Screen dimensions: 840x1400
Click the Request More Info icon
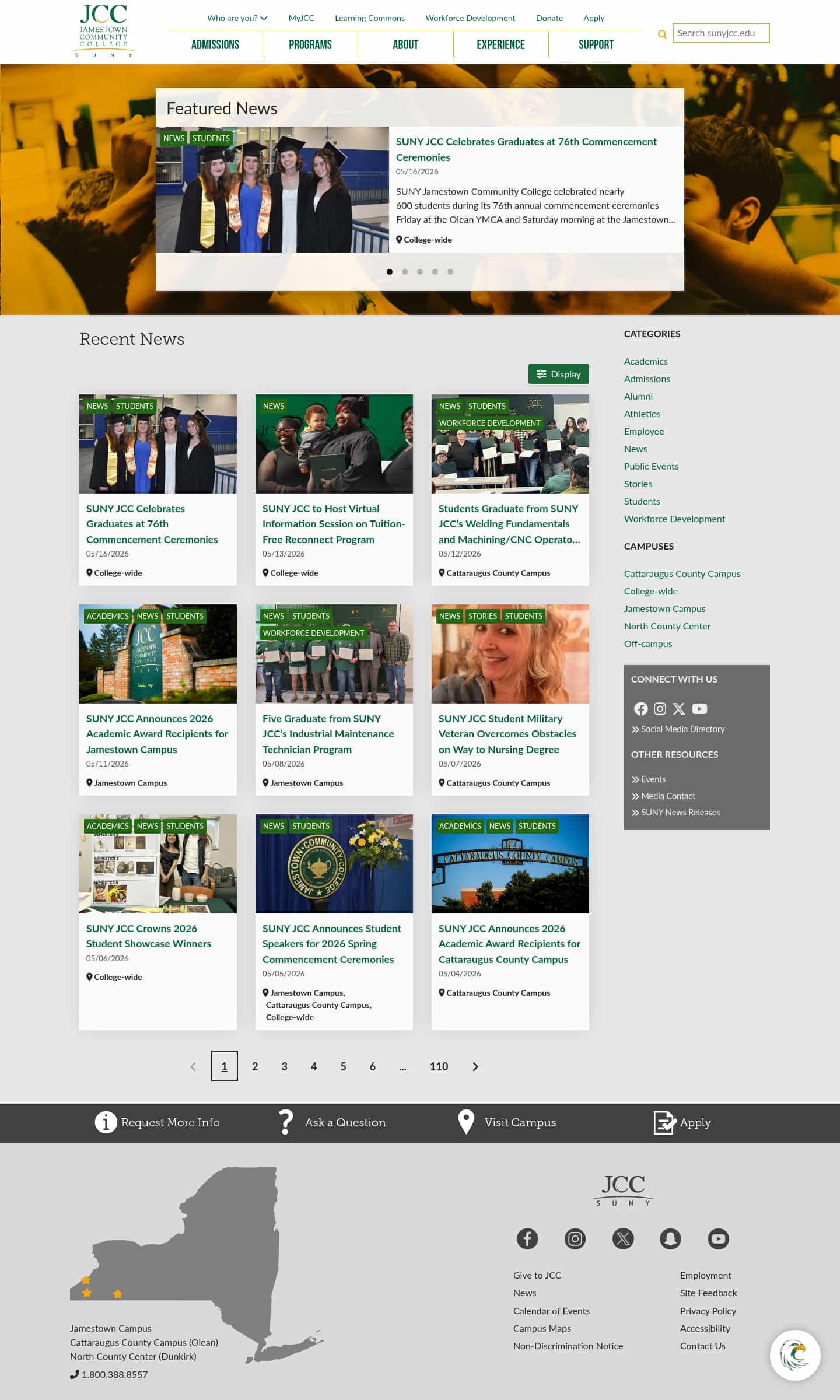click(x=106, y=1122)
